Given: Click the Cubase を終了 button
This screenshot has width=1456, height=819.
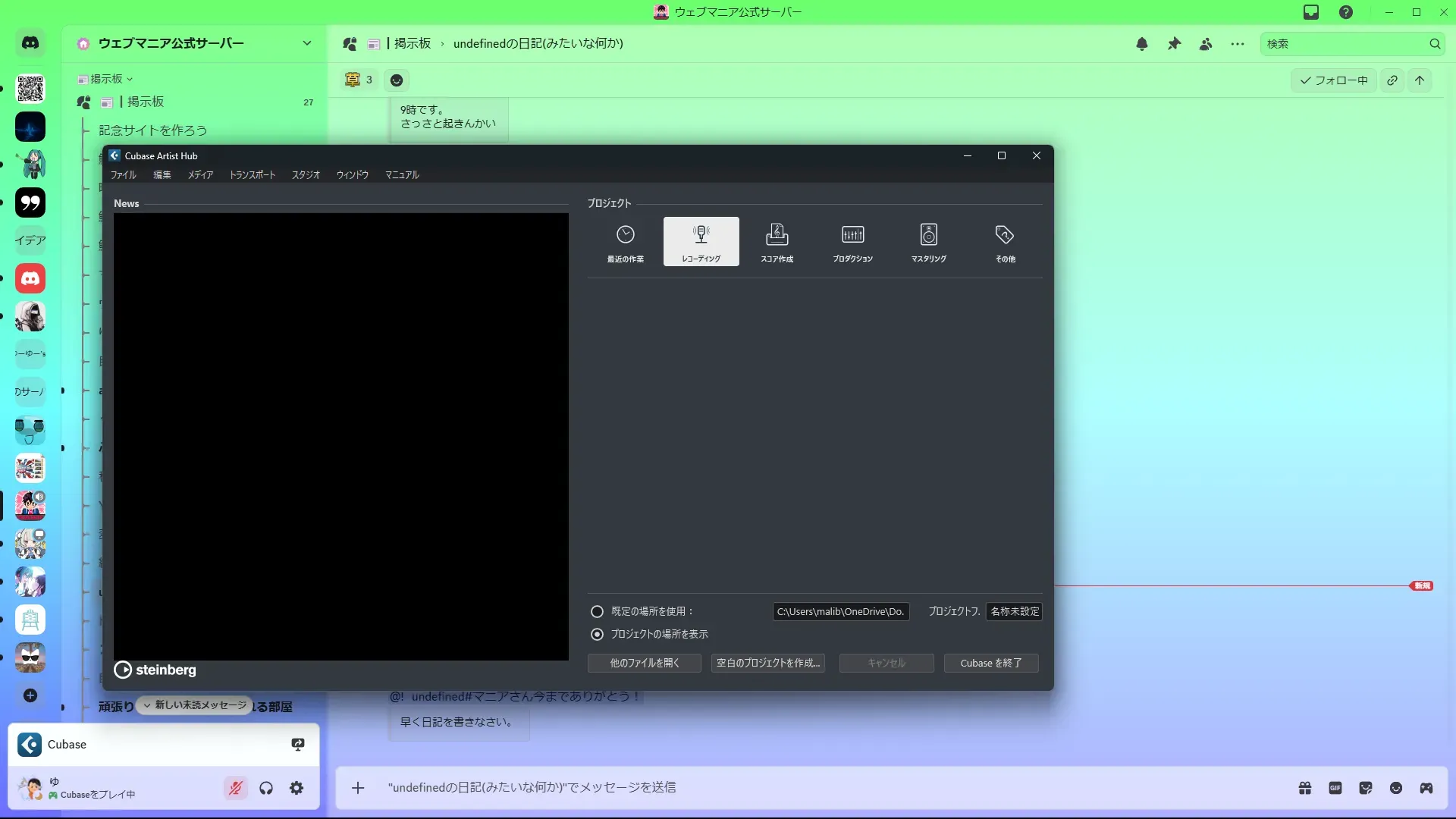Looking at the screenshot, I should tap(990, 663).
